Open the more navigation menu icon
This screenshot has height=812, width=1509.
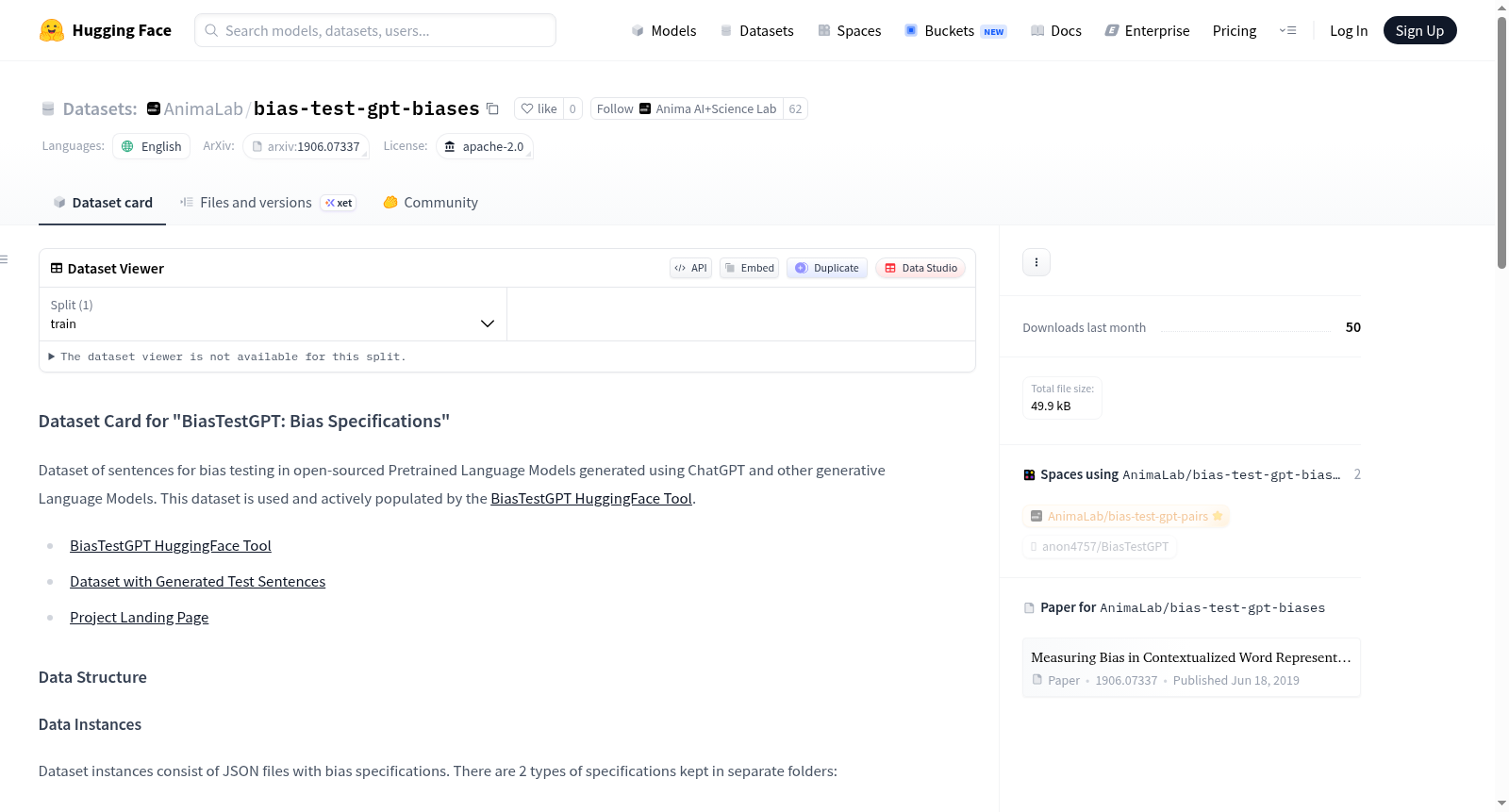[1287, 30]
